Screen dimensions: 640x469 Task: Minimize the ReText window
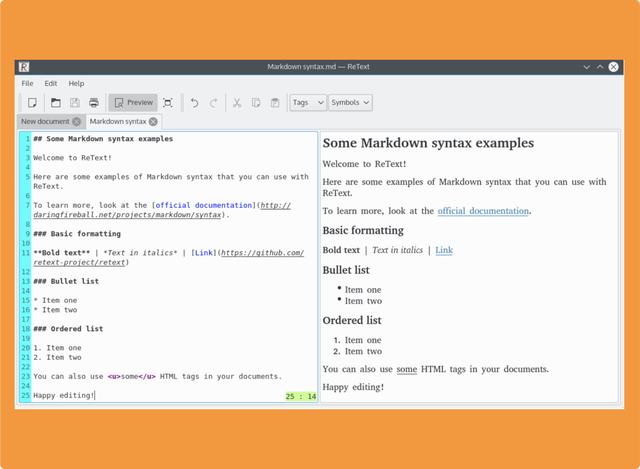tap(587, 67)
